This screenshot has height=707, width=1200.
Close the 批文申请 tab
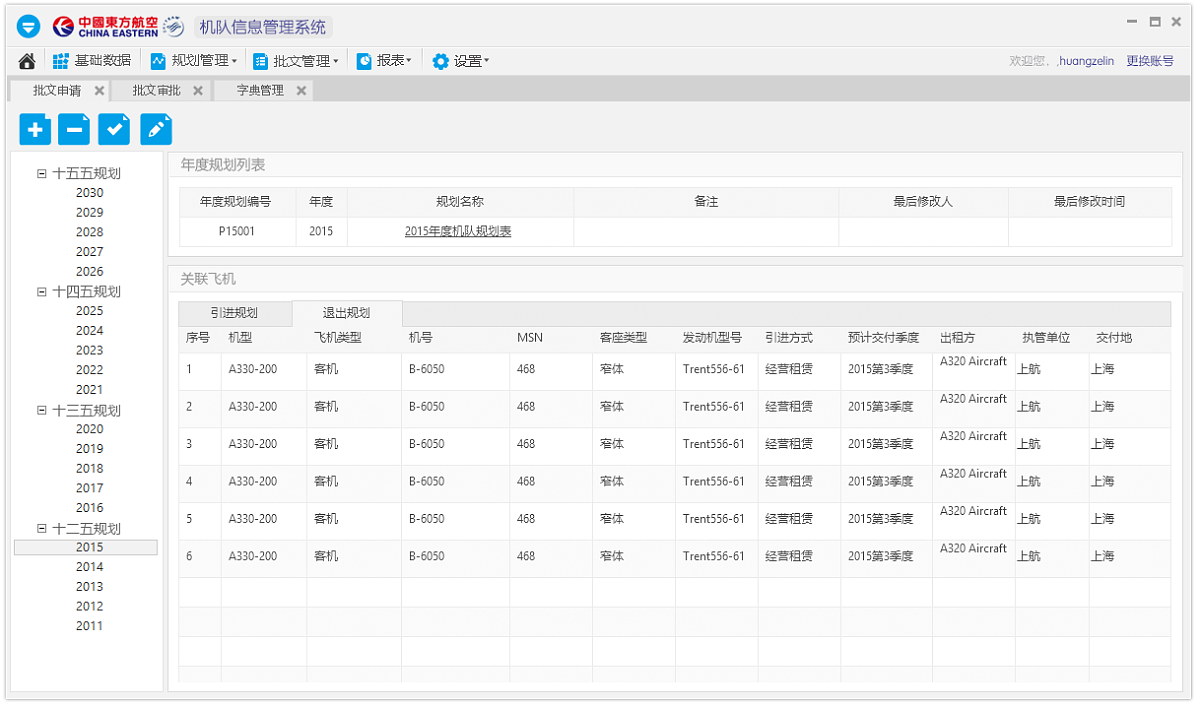pos(99,90)
